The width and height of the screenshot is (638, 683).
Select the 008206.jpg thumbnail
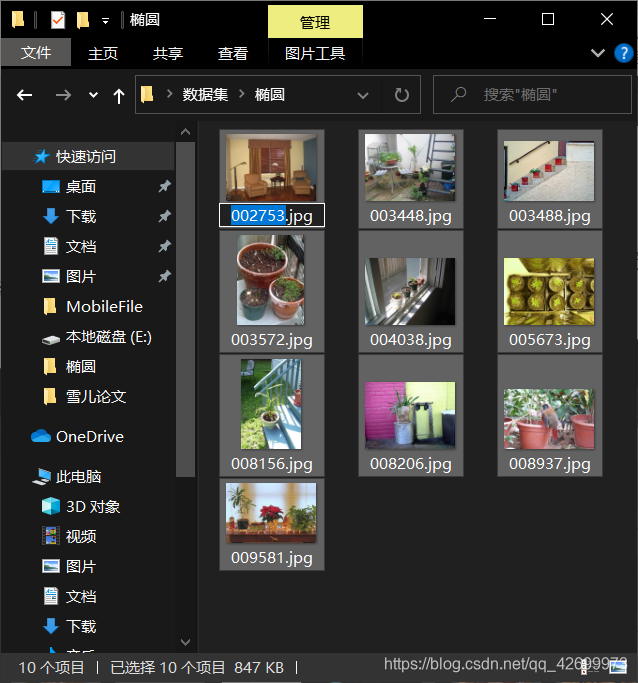point(410,415)
